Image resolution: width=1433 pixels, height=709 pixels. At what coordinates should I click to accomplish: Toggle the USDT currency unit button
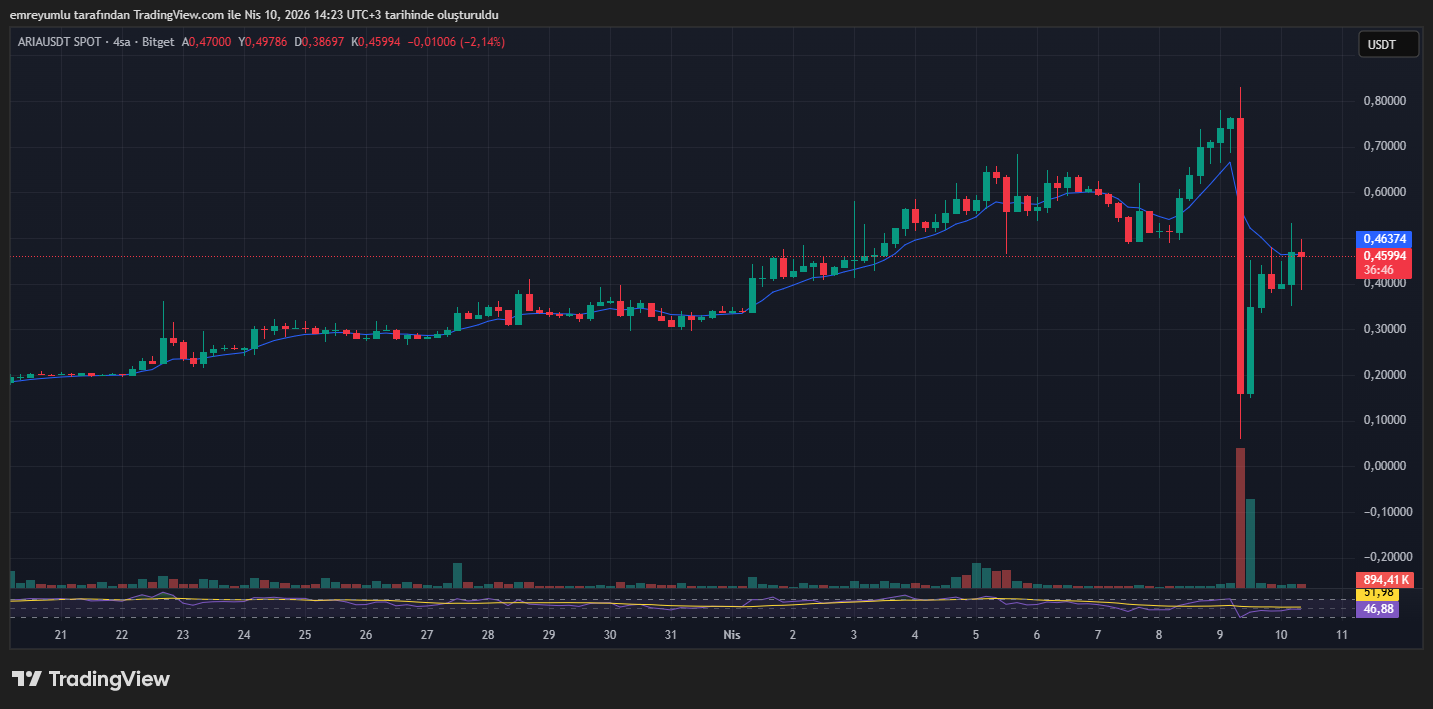coord(1388,44)
